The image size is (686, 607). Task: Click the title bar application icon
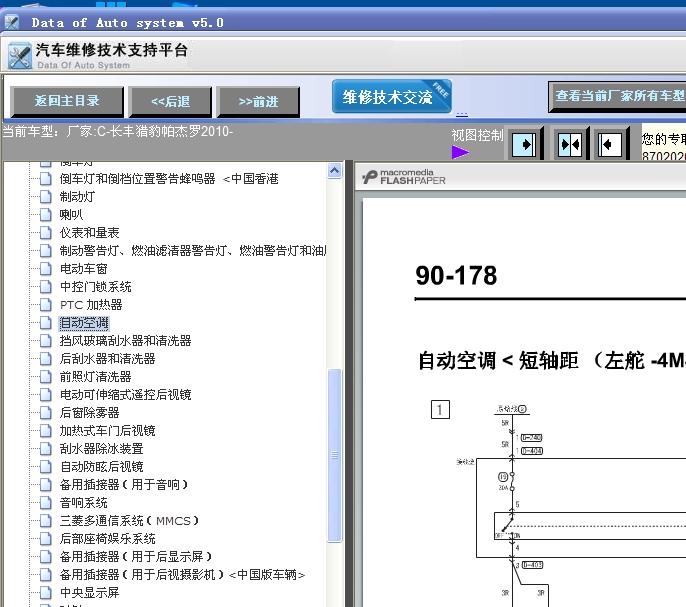click(x=12, y=22)
